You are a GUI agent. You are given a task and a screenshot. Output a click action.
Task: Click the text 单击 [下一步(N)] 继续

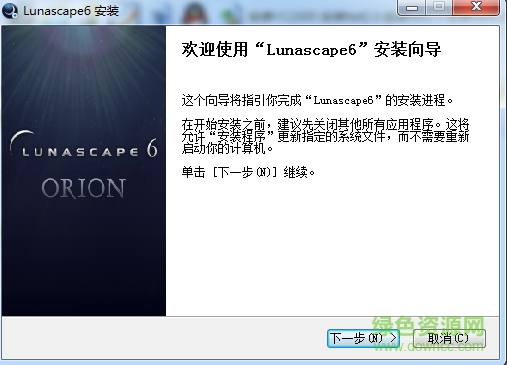(248, 172)
